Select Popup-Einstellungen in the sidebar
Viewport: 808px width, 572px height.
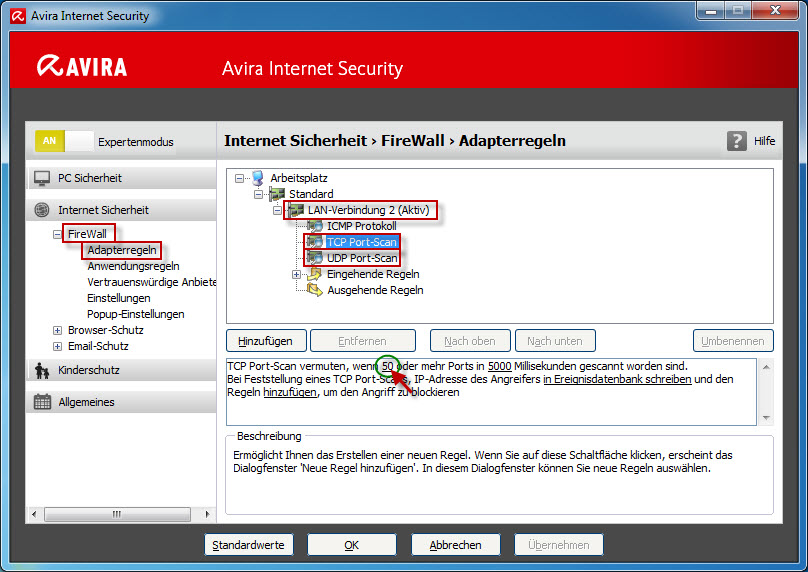point(136,314)
